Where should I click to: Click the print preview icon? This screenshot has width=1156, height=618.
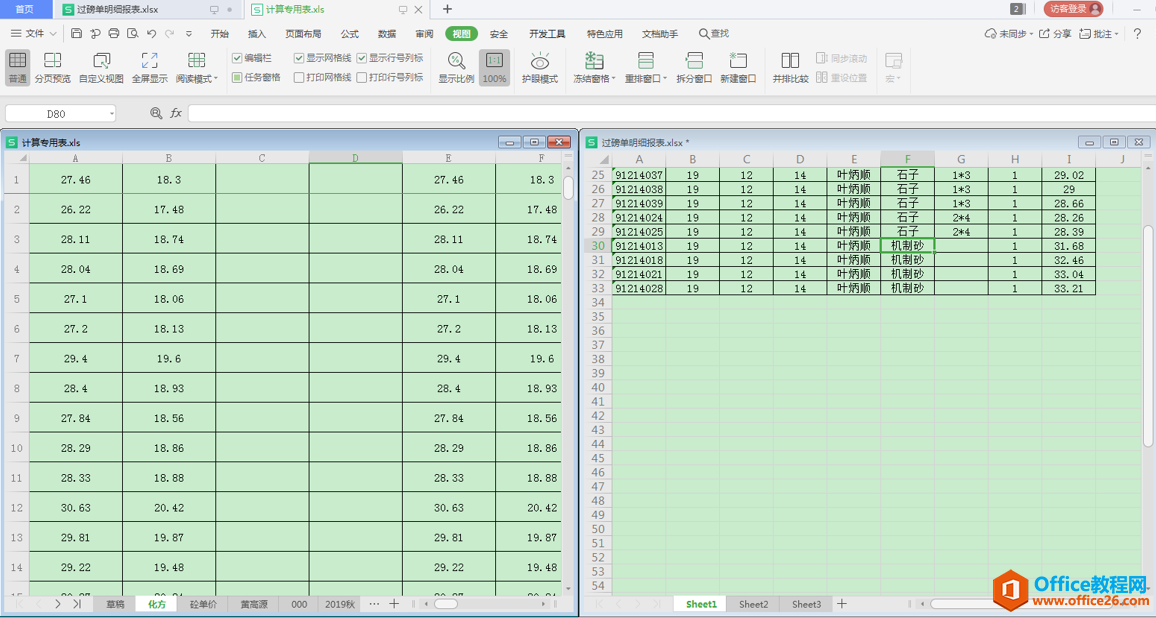[x=133, y=33]
